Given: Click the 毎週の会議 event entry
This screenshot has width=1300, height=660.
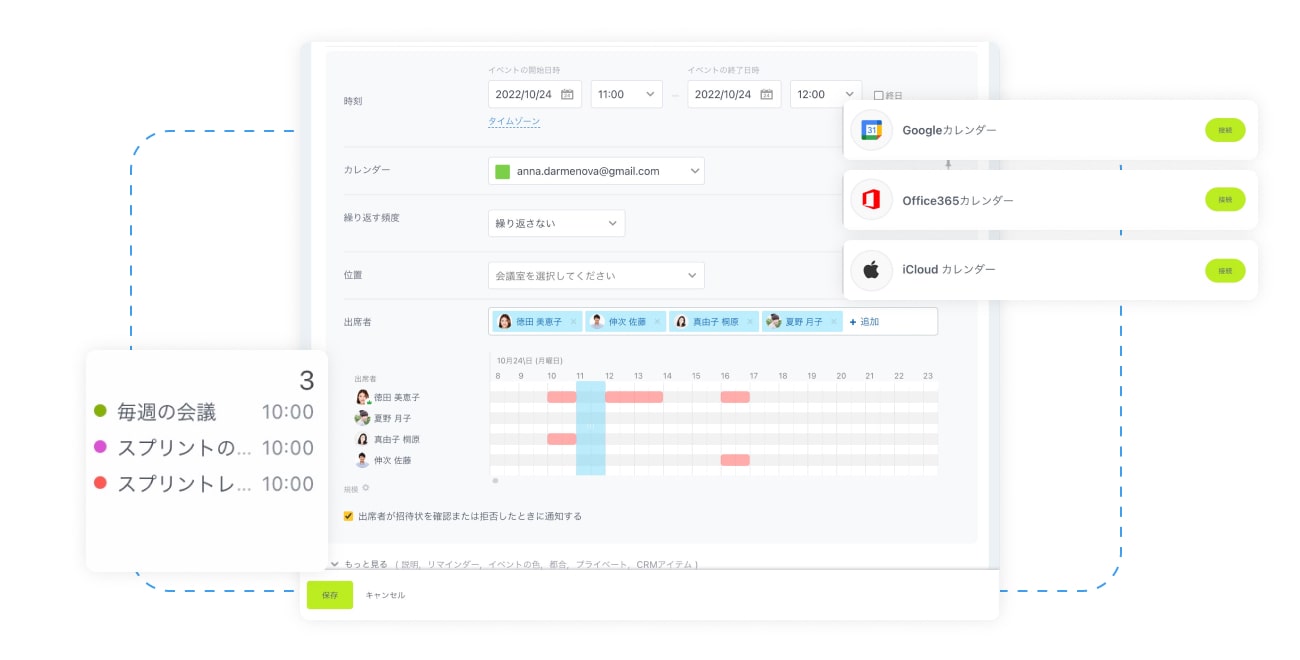Looking at the screenshot, I should tap(204, 411).
